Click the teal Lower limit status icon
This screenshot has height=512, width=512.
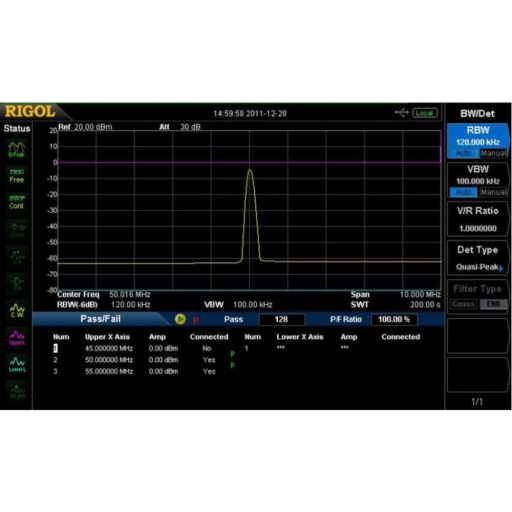[17, 364]
